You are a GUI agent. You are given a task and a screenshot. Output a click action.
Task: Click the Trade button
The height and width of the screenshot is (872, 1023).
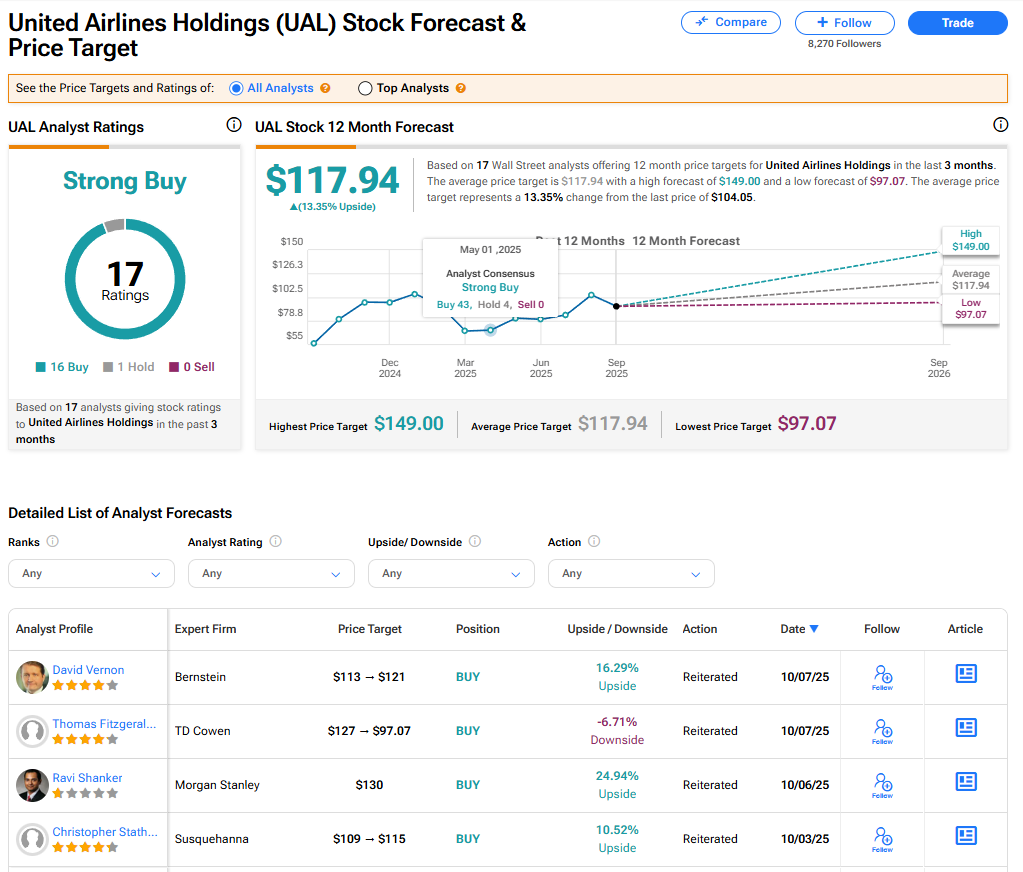point(957,23)
